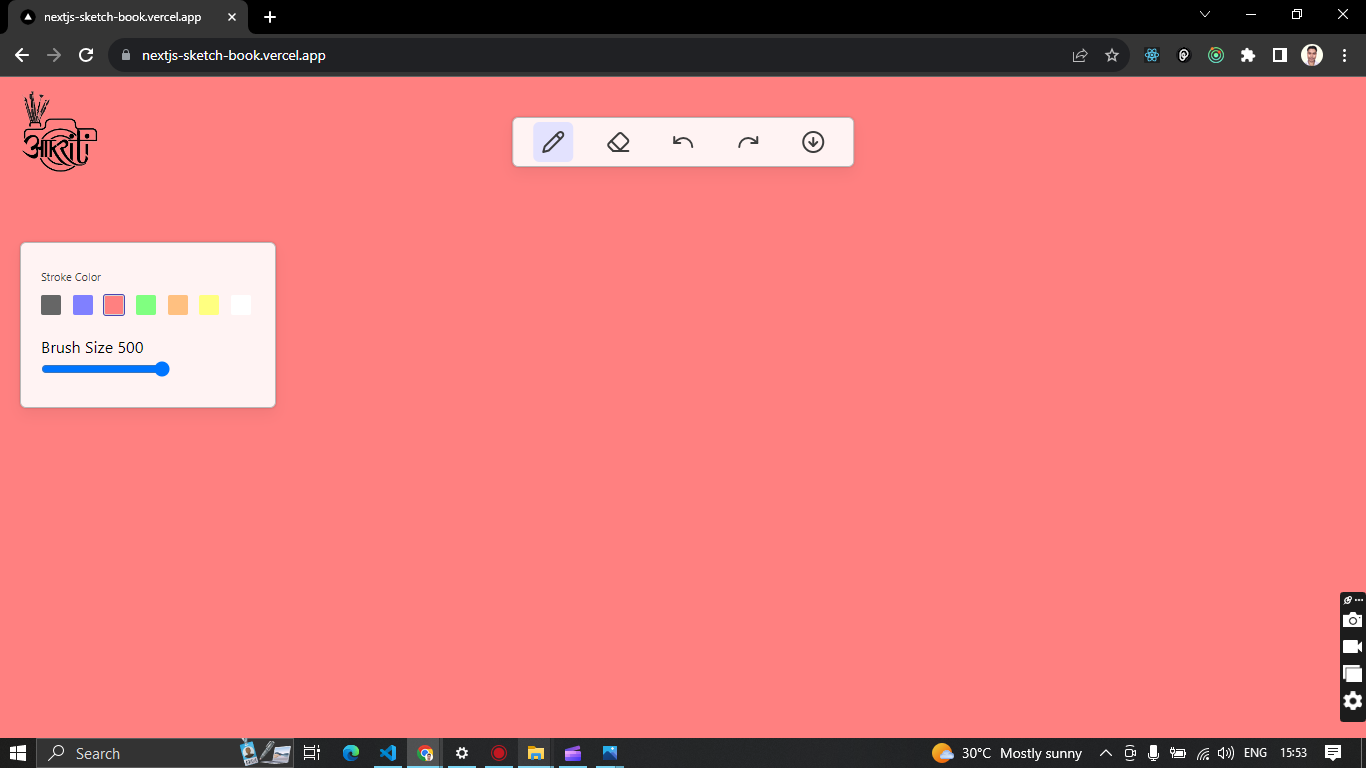Toggle the browser side panel
The height and width of the screenshot is (768, 1366).
[x=1280, y=55]
